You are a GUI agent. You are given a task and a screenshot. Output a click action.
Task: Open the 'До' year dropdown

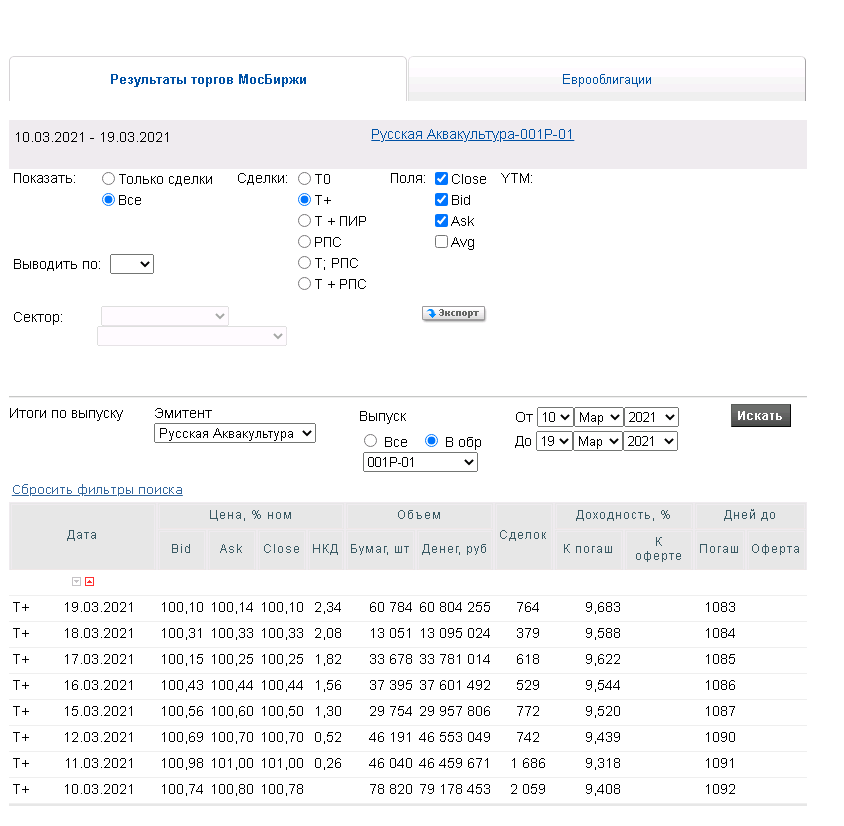coord(650,441)
